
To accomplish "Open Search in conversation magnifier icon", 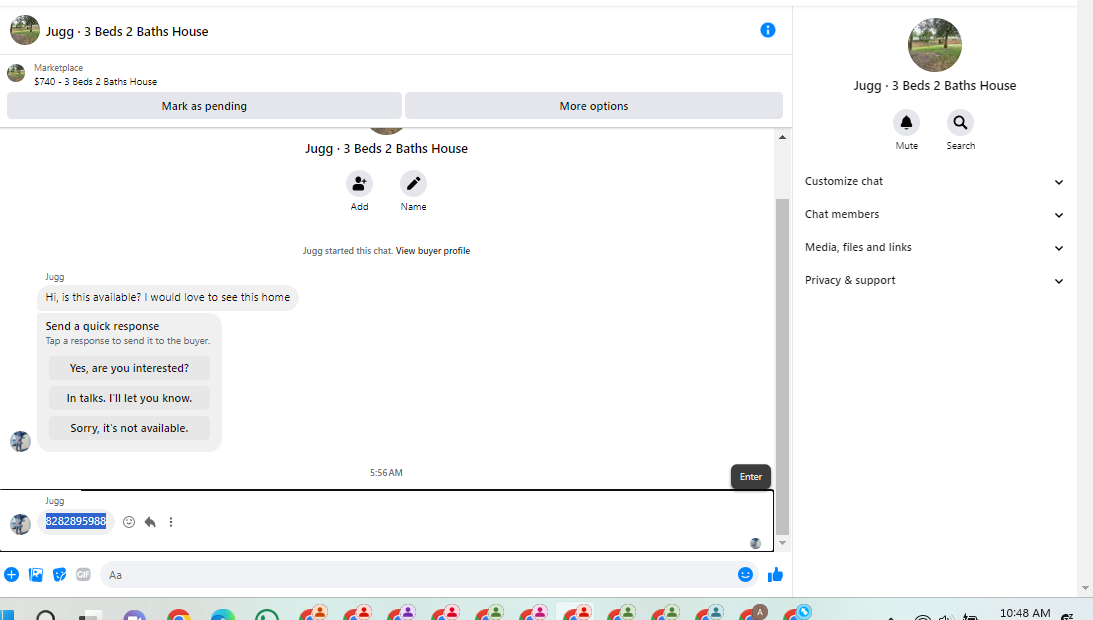I will pyautogui.click(x=961, y=123).
